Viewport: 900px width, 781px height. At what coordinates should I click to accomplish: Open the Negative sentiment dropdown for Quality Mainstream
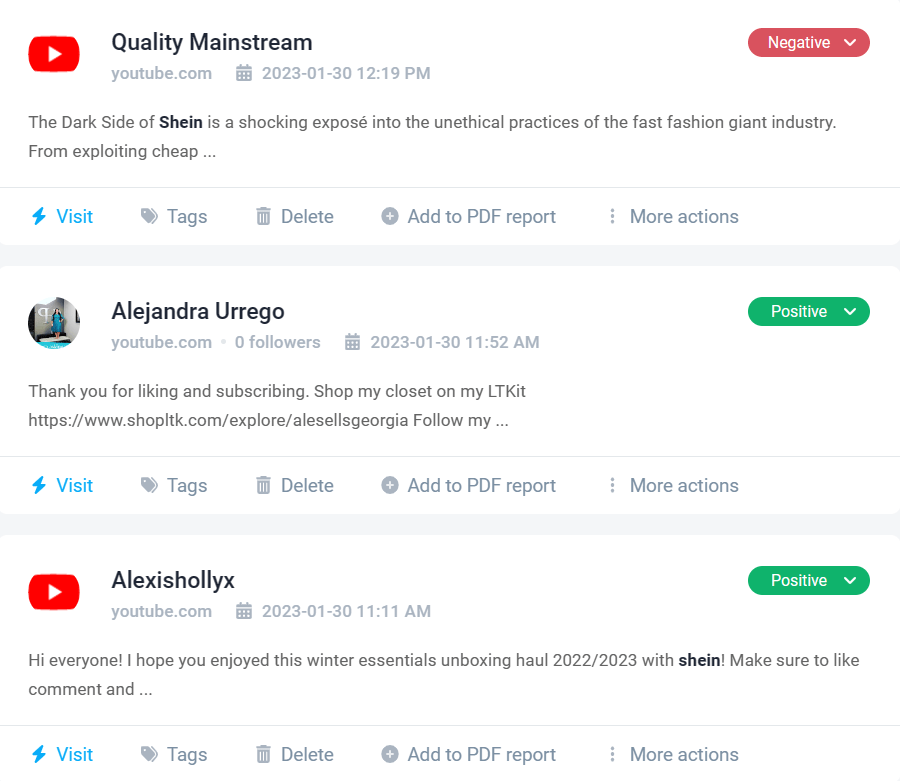click(809, 43)
